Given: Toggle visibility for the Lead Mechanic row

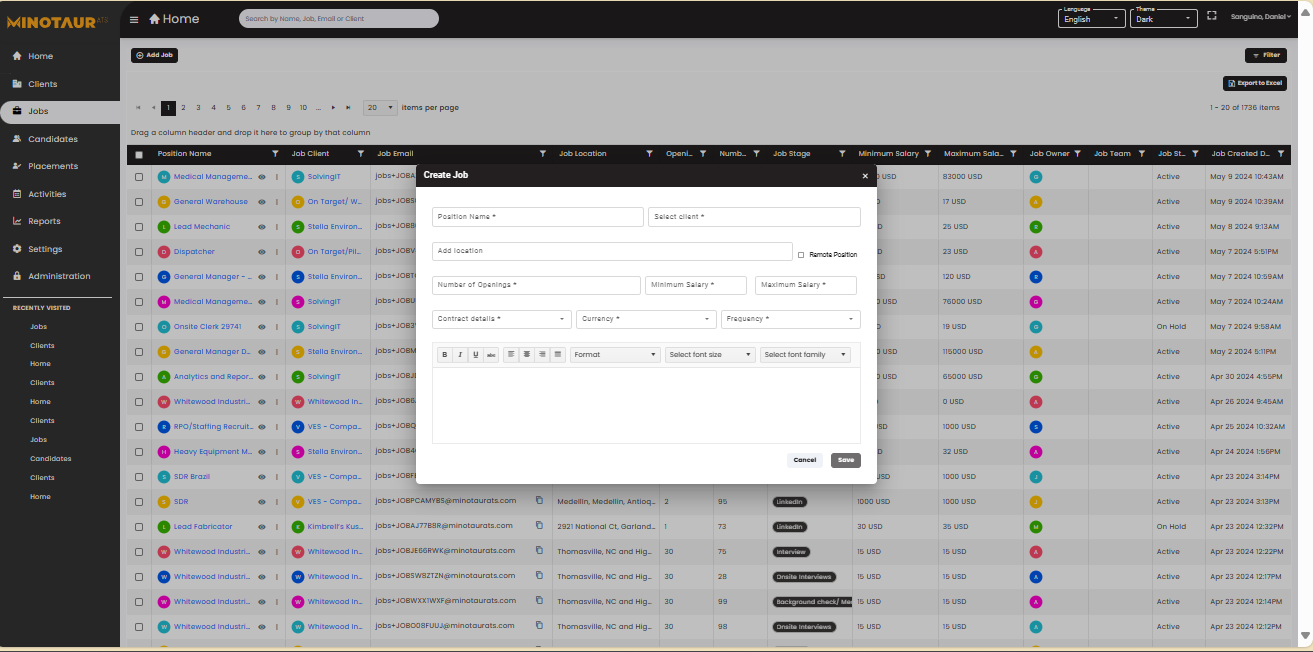Looking at the screenshot, I should (262, 226).
